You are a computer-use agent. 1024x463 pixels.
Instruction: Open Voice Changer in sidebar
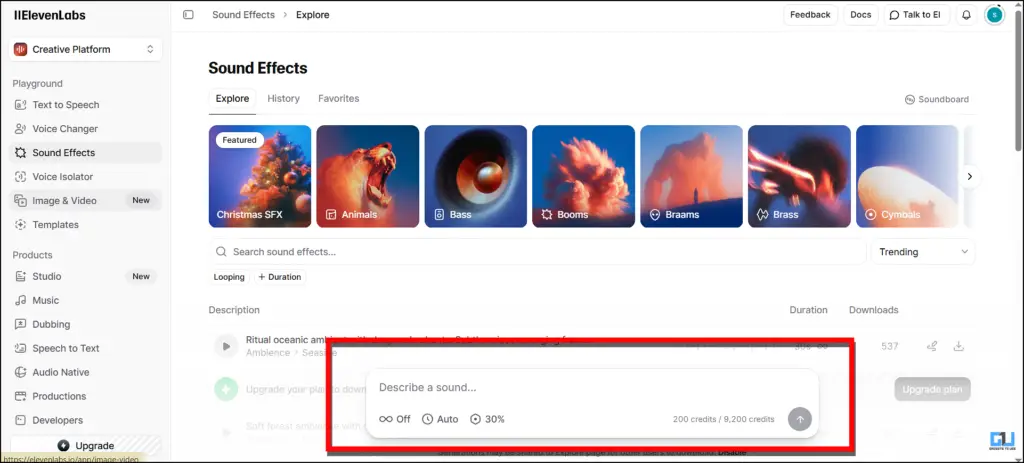[65, 129]
